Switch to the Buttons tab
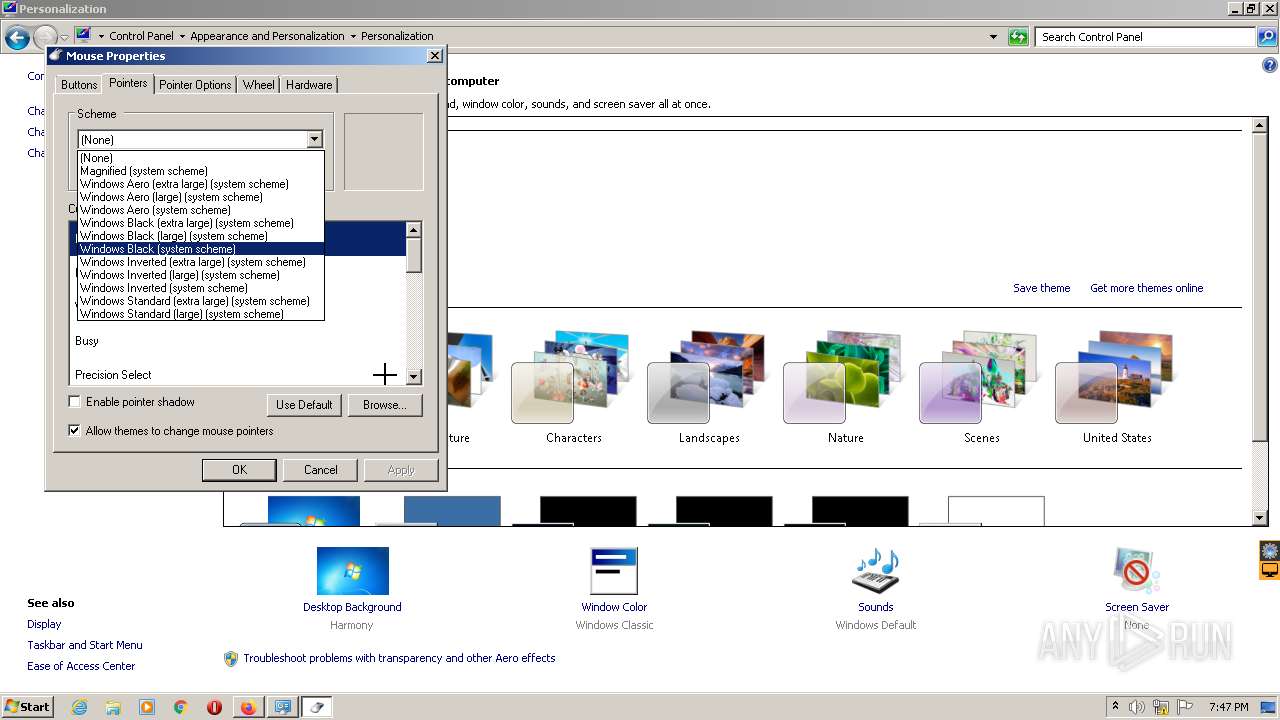Viewport: 1280px width, 720px height. click(x=79, y=85)
